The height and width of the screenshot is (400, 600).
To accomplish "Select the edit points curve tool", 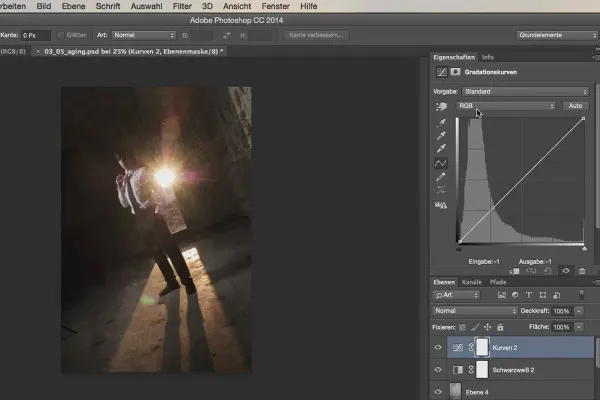I will (441, 163).
